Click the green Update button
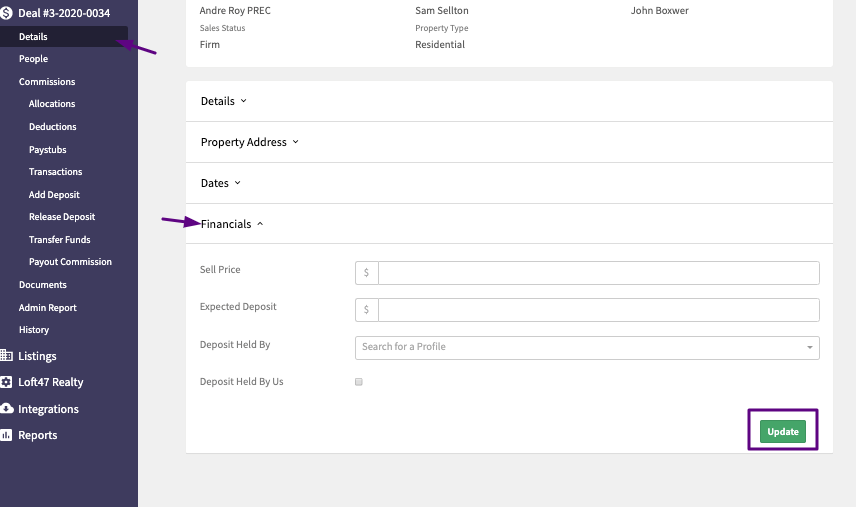Image resolution: width=856 pixels, height=507 pixels. coord(783,432)
